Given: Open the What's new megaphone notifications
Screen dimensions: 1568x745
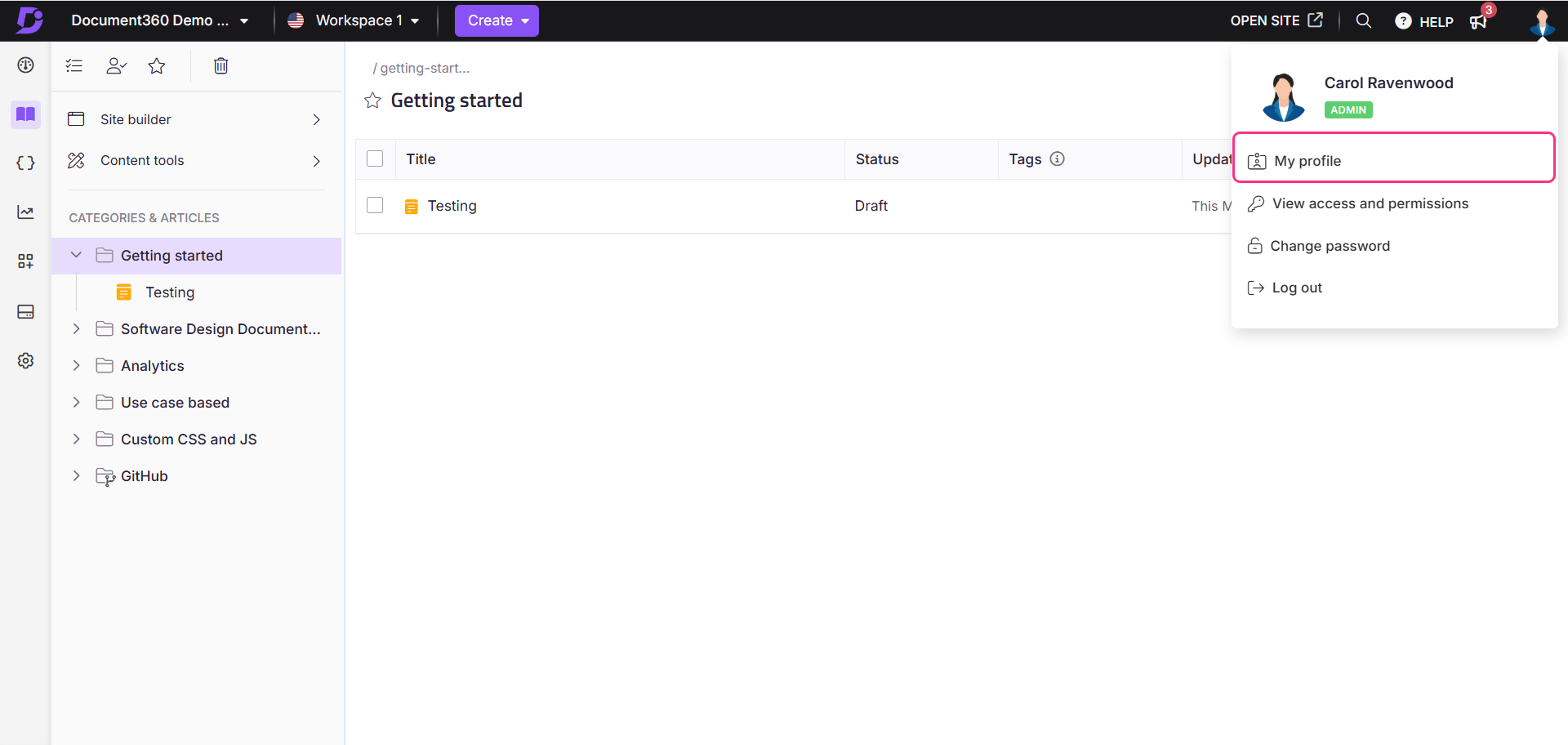Looking at the screenshot, I should [x=1478, y=21].
